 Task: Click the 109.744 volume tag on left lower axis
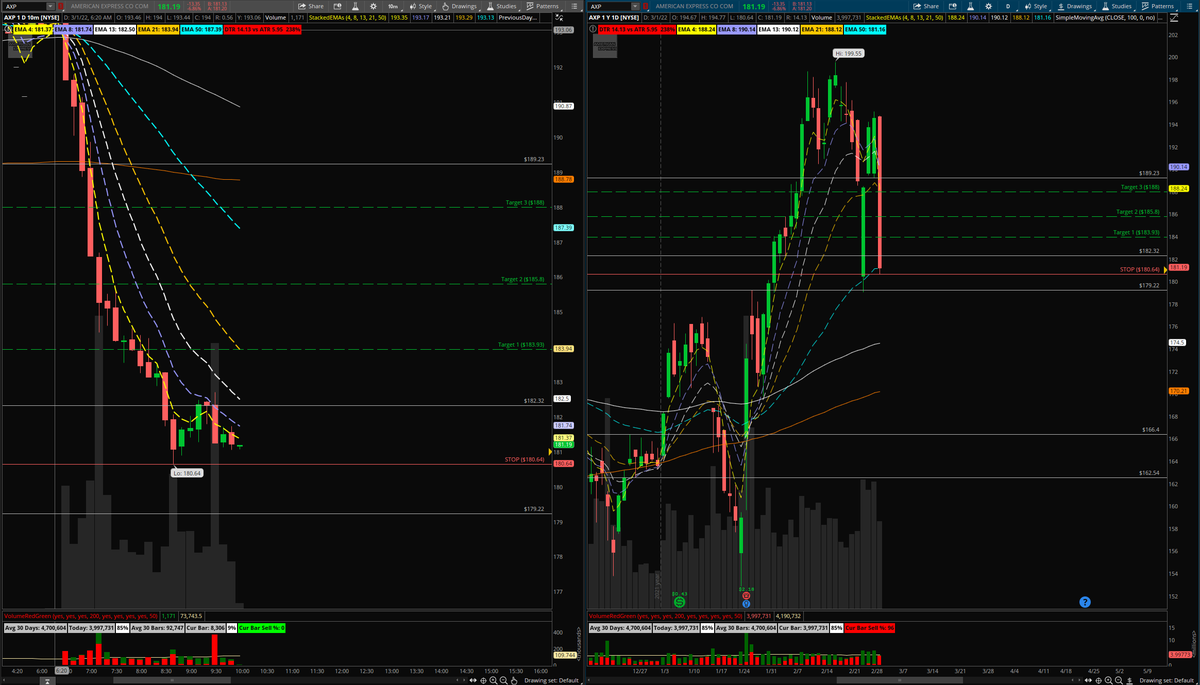pos(564,654)
